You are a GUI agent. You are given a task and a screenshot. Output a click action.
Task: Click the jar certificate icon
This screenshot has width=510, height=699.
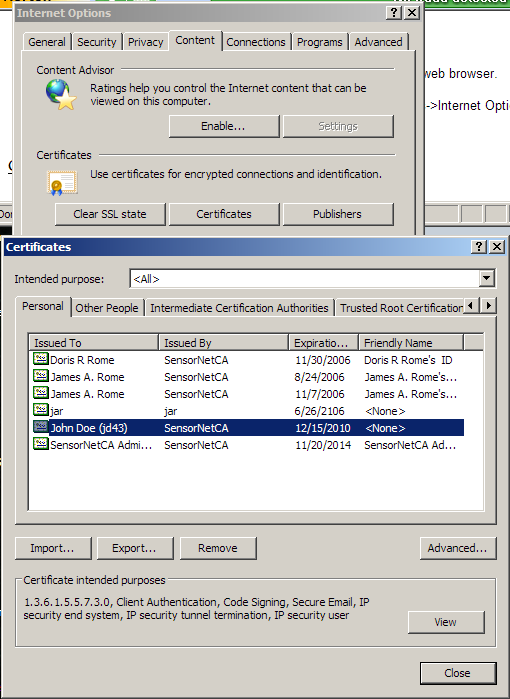[x=41, y=410]
